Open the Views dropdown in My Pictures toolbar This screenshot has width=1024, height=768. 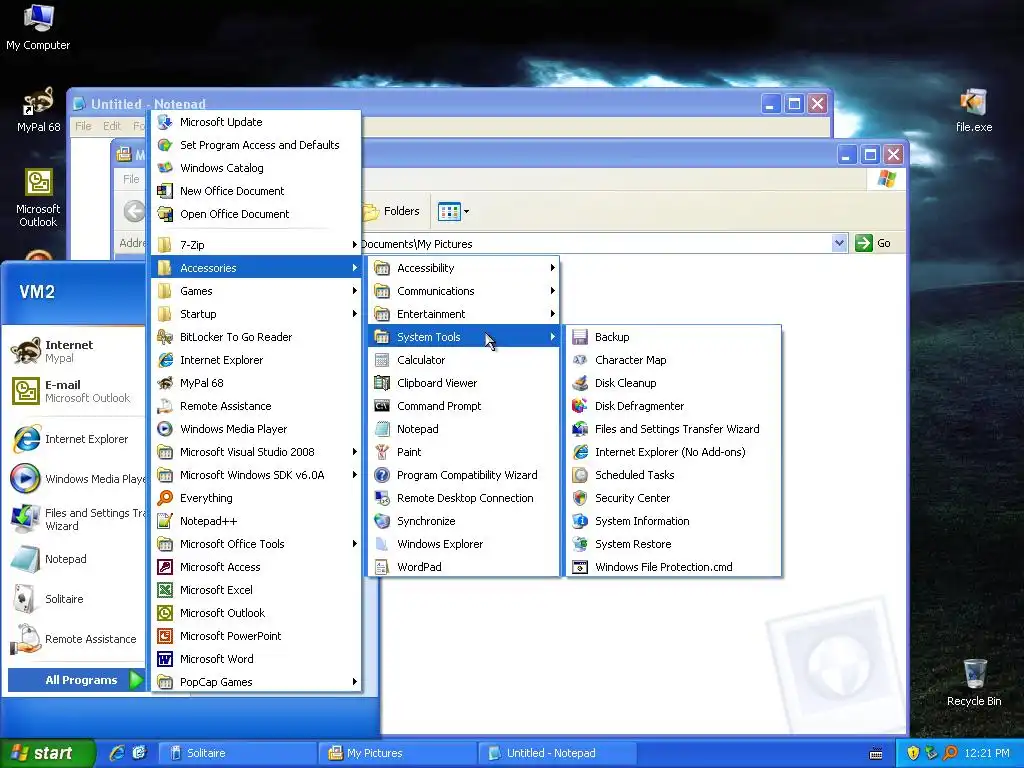coord(453,211)
